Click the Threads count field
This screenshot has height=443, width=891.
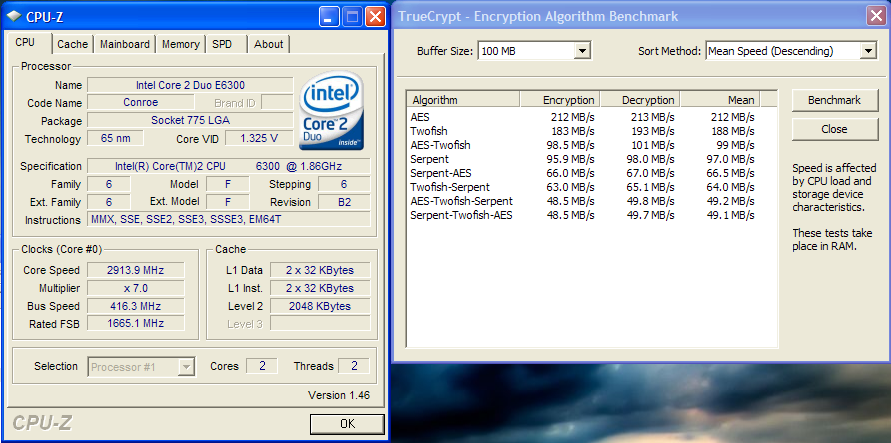354,366
